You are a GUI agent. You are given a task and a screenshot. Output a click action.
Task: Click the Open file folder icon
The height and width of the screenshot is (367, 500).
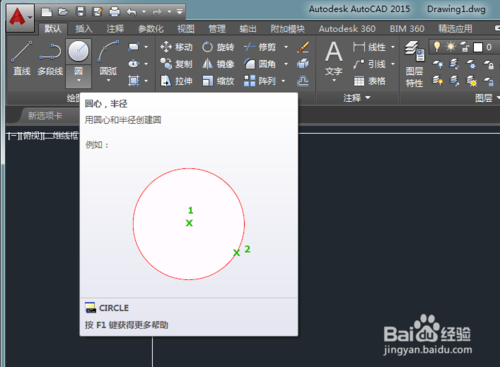[x=63, y=12]
